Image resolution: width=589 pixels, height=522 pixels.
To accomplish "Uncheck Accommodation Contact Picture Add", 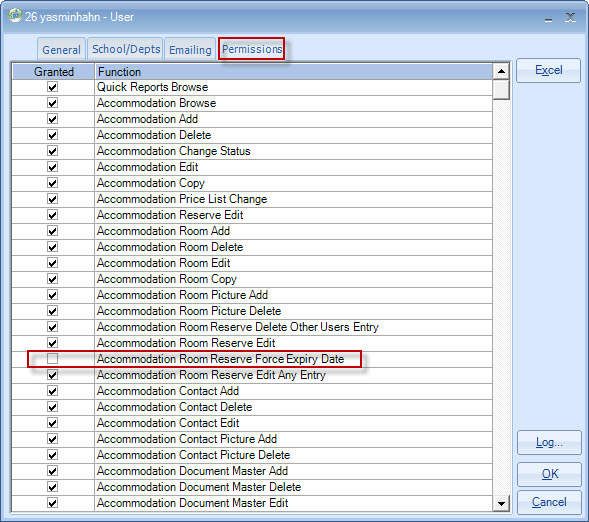I will click(53, 439).
